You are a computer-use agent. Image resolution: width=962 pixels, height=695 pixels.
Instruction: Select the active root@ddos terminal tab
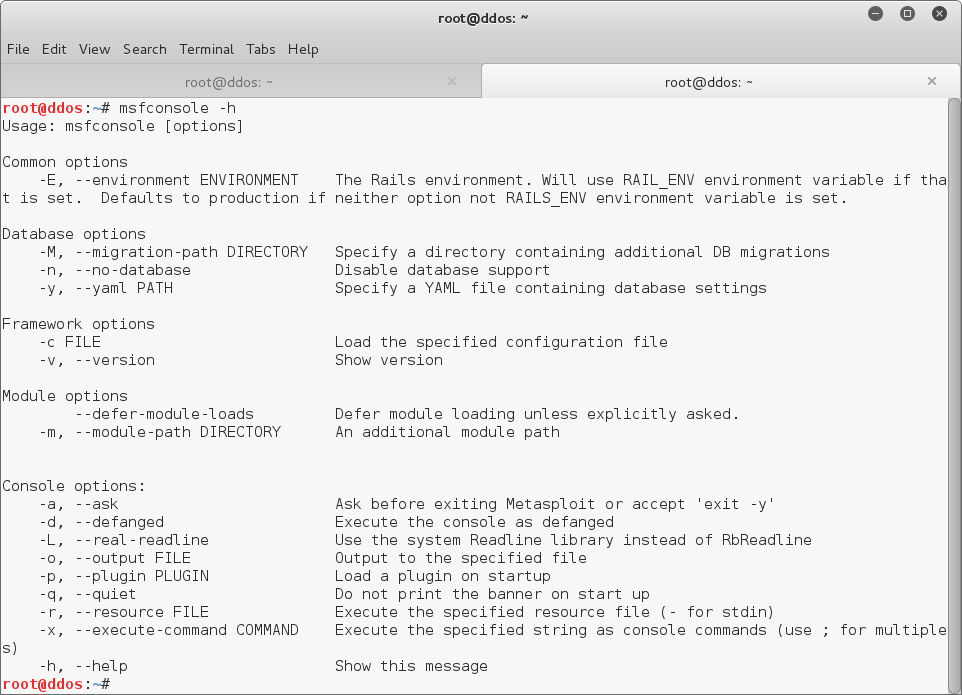[x=709, y=81]
